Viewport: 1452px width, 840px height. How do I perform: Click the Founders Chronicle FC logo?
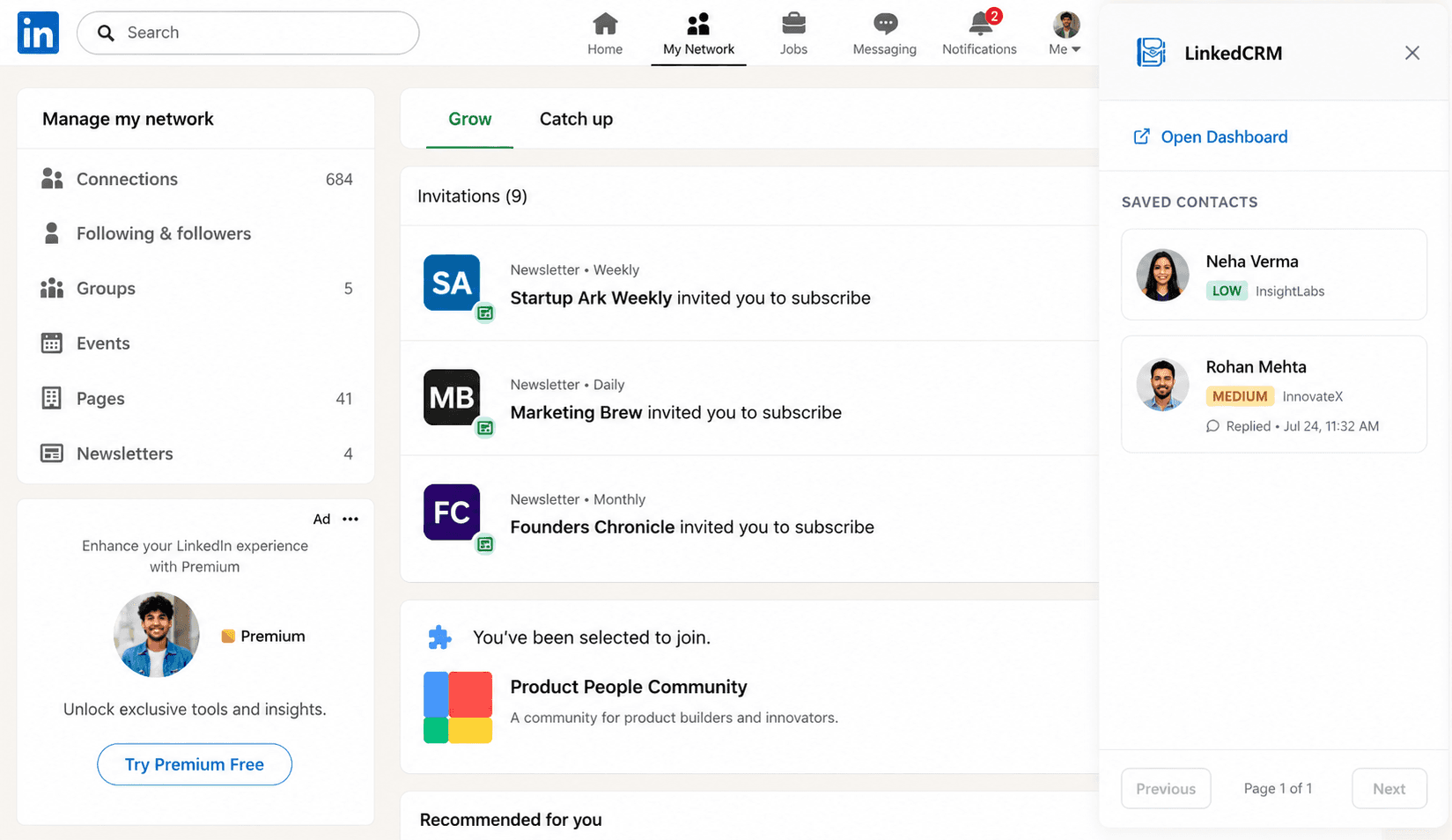click(x=452, y=512)
